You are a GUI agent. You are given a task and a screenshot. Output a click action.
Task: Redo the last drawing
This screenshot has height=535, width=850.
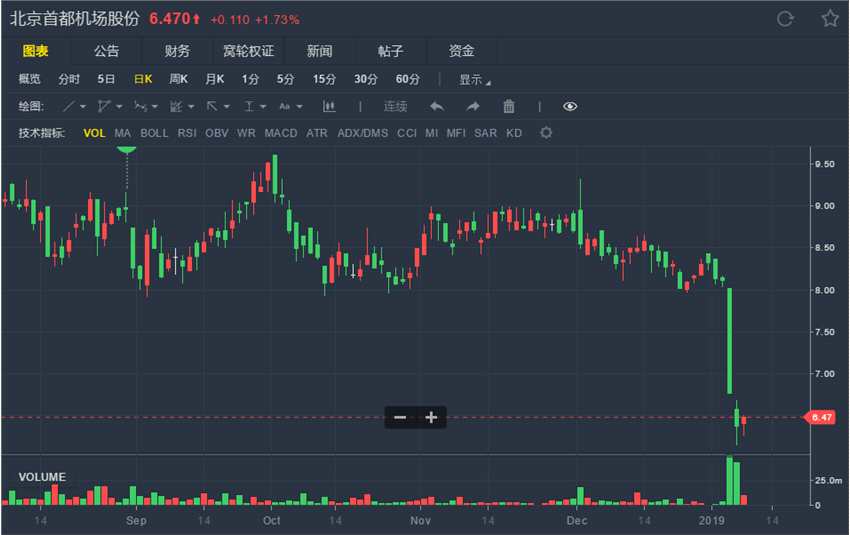coord(473,106)
